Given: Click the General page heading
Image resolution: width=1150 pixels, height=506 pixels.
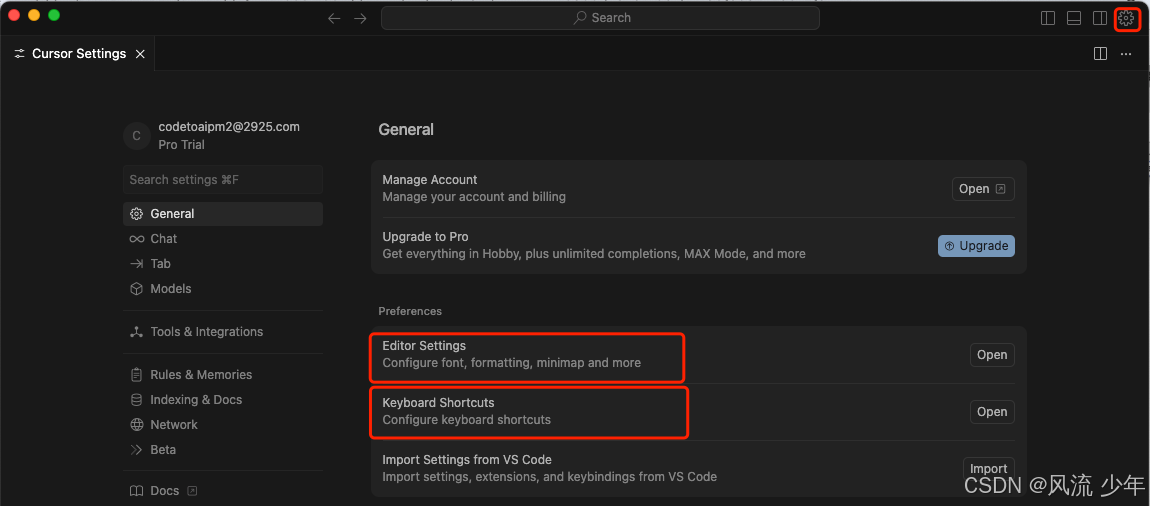Looking at the screenshot, I should (406, 130).
